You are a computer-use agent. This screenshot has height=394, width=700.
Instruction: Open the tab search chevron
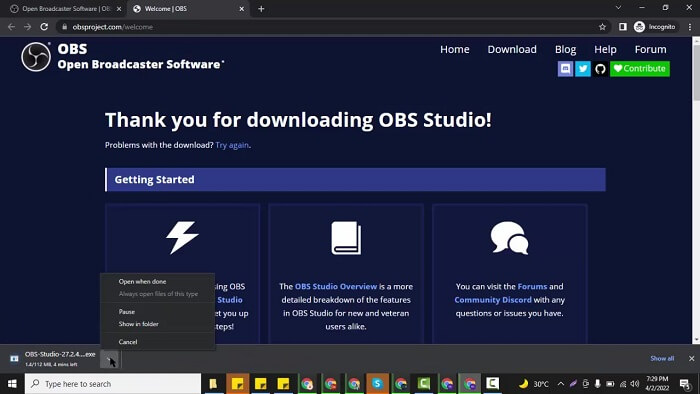[x=618, y=8]
